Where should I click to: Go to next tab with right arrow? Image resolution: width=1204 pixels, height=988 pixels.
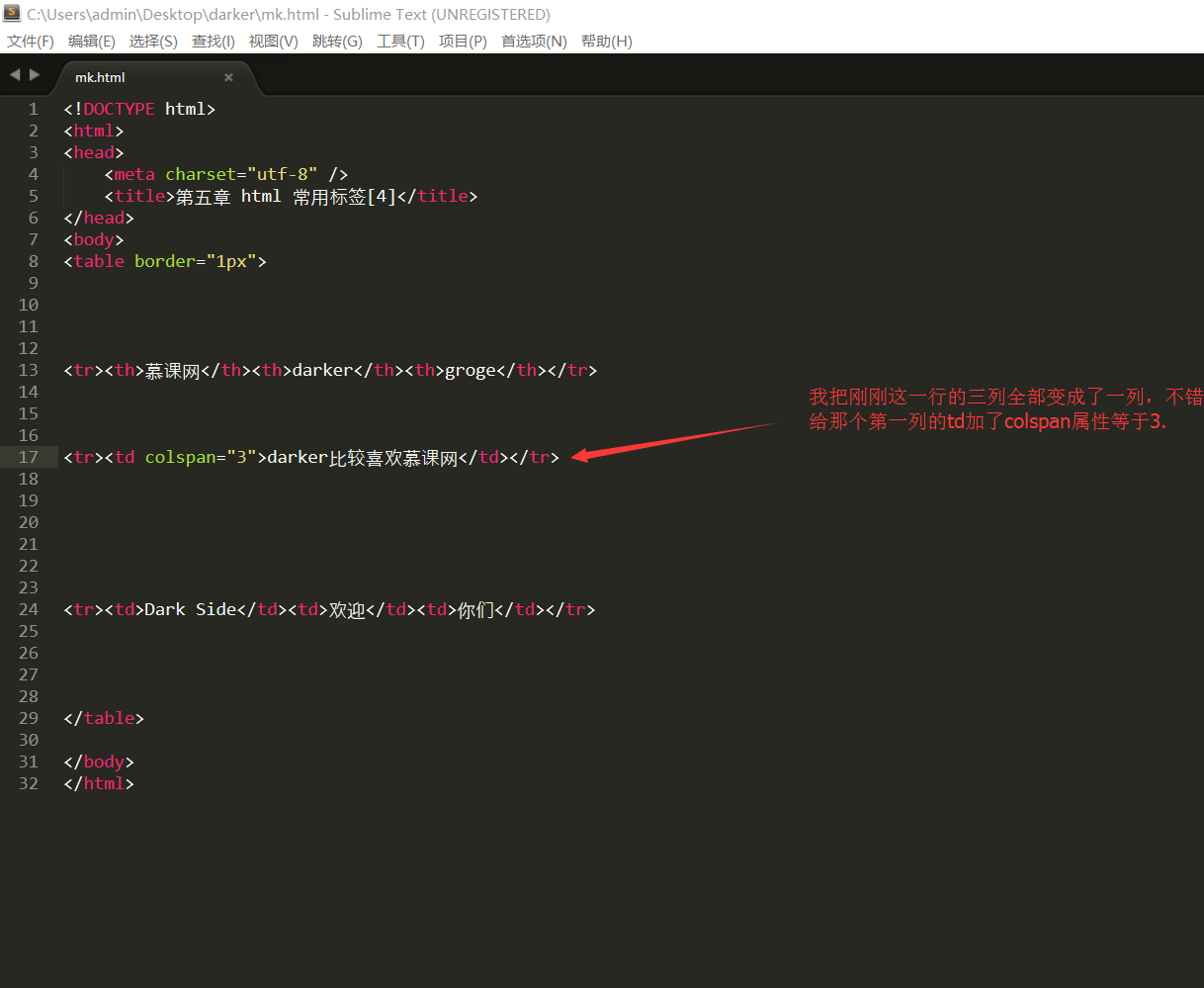point(35,75)
